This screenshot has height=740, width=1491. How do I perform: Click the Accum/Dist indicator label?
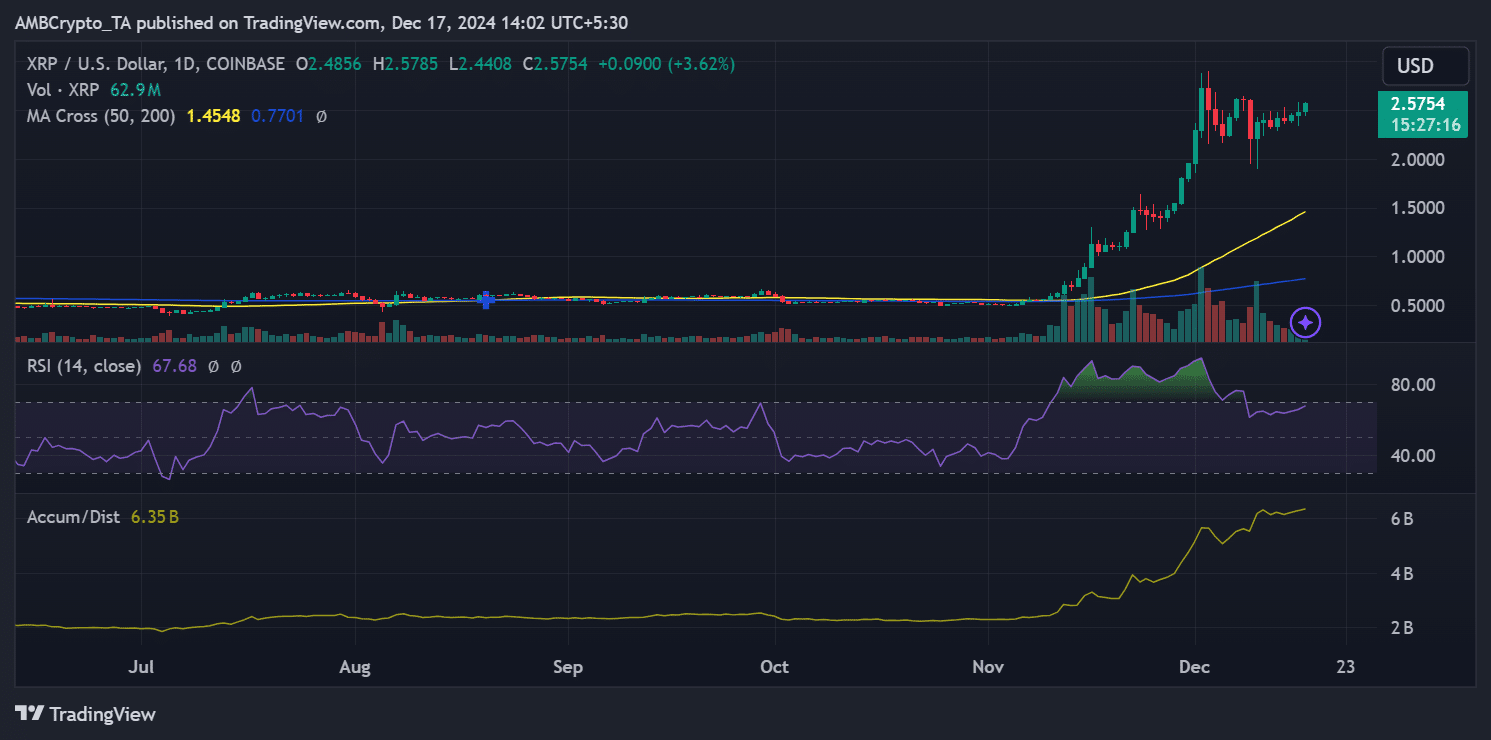73,517
